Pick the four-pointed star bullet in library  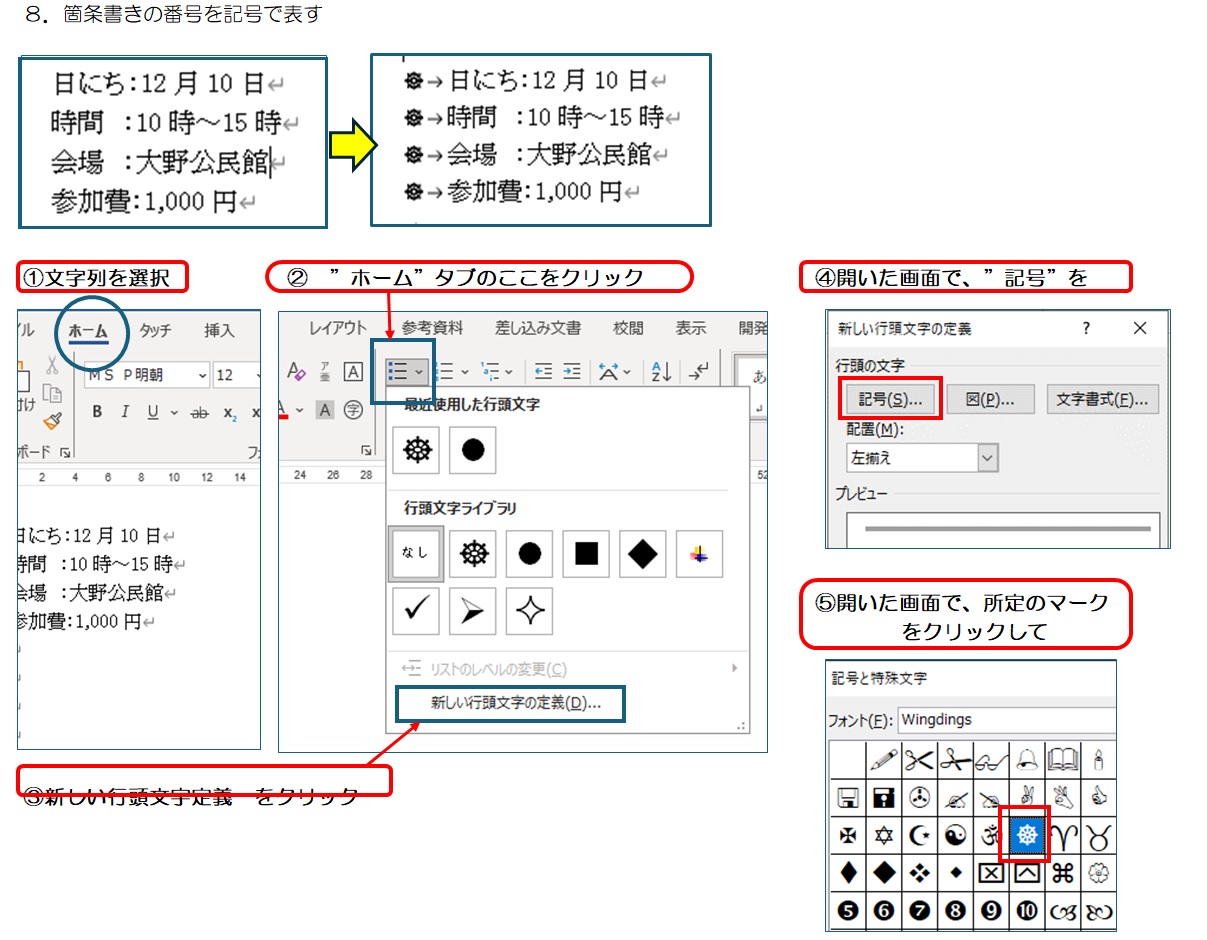[x=529, y=611]
